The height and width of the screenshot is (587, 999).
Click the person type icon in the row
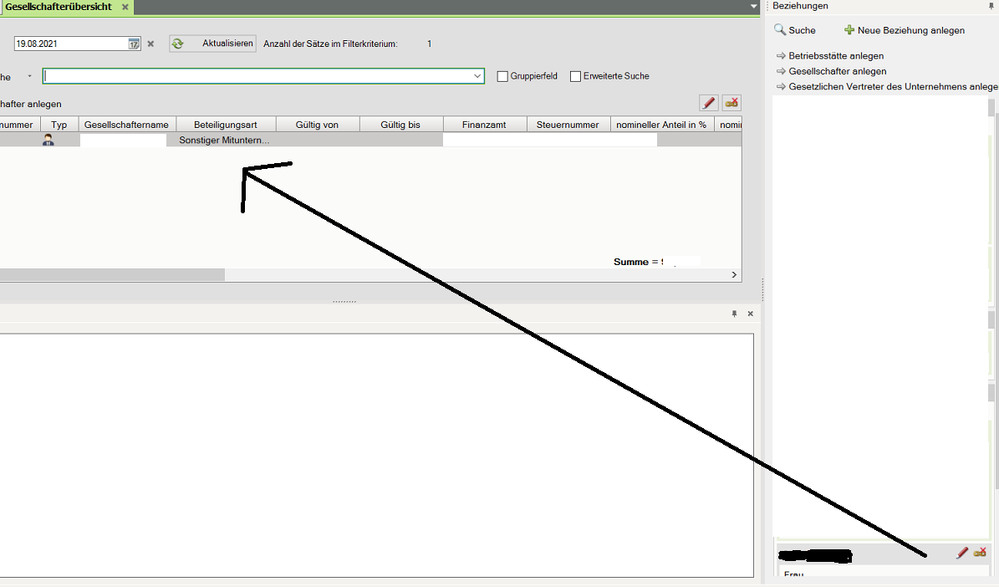click(48, 140)
